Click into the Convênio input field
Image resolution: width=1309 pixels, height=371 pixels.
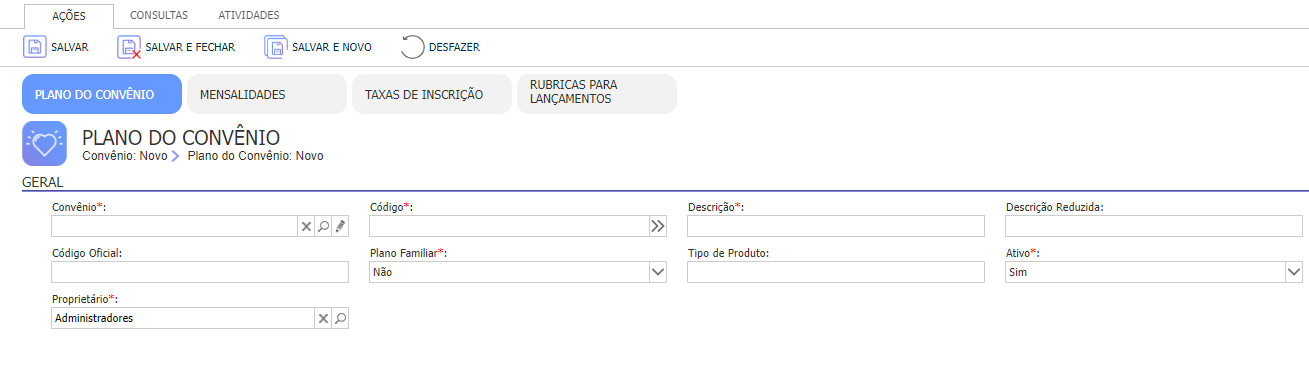(x=175, y=227)
